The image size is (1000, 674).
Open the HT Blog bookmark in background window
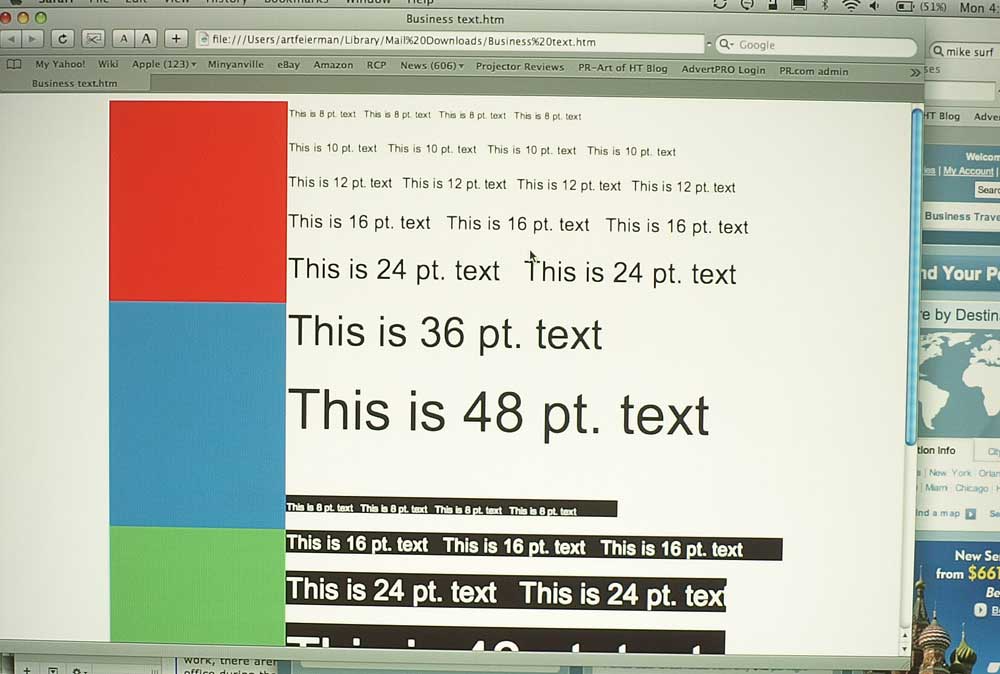[x=942, y=115]
